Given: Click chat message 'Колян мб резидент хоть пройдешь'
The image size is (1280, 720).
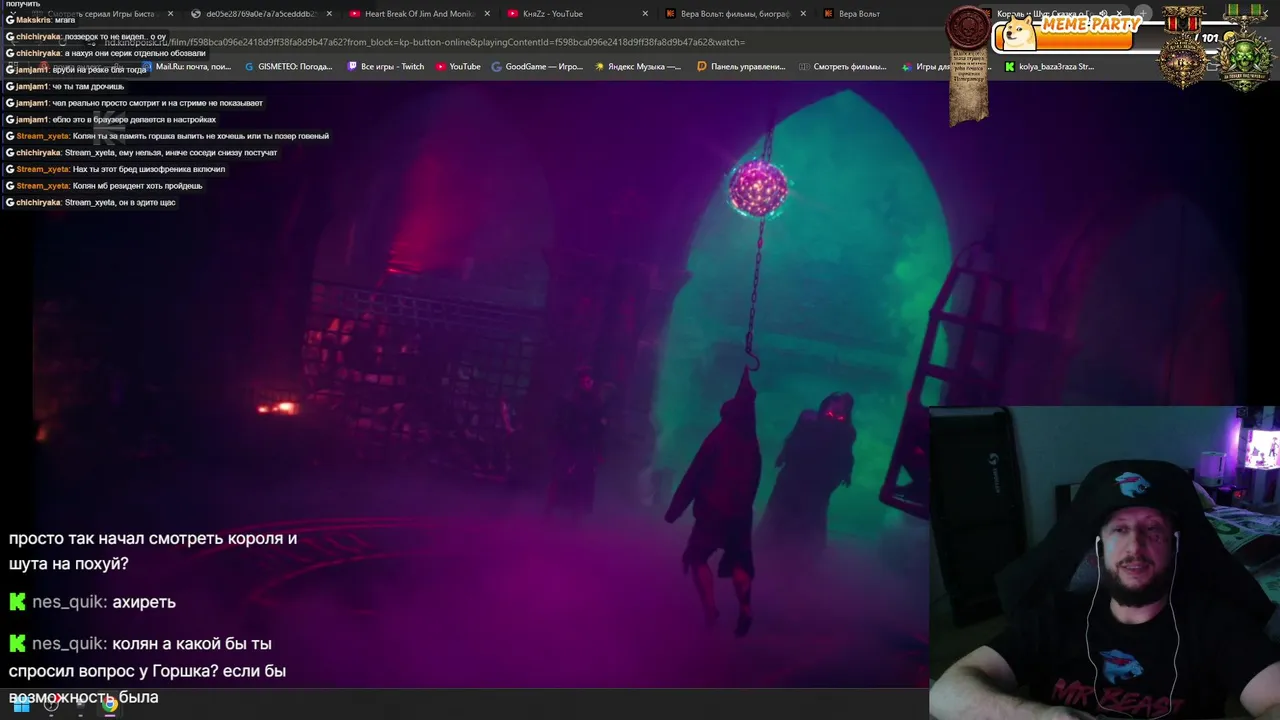Looking at the screenshot, I should click(104, 186).
